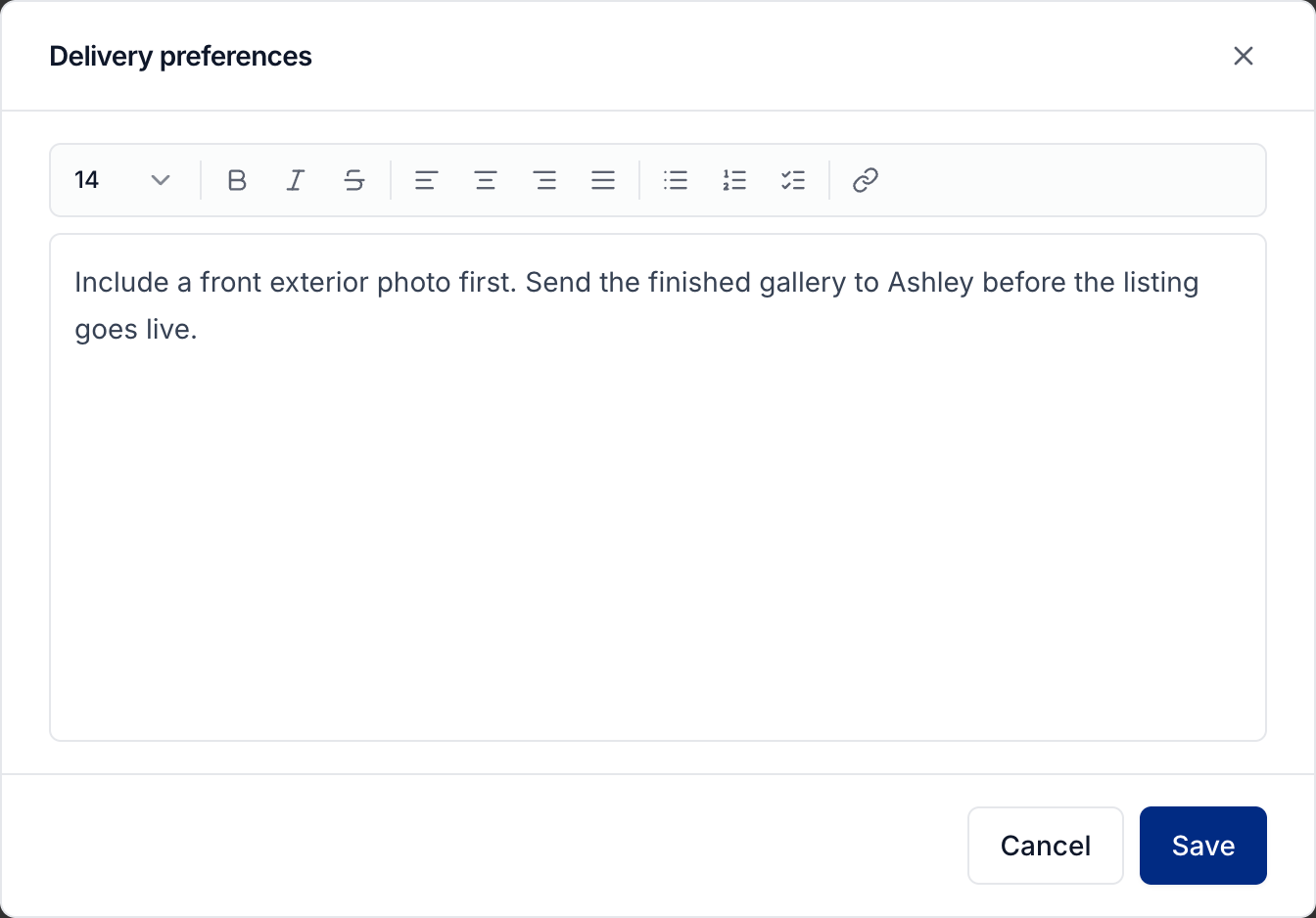Justify the text
The width and height of the screenshot is (1316, 918).
(x=603, y=180)
